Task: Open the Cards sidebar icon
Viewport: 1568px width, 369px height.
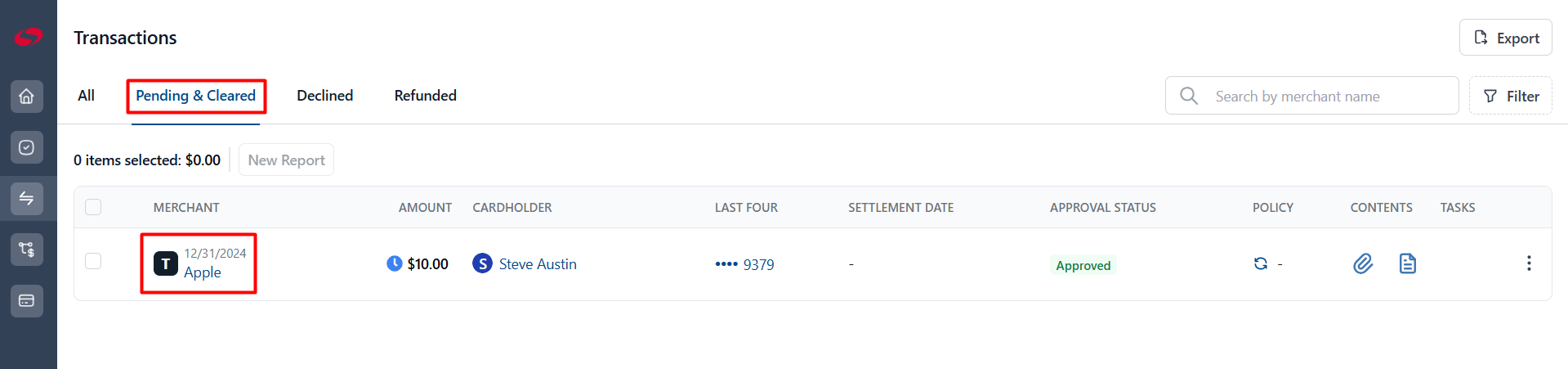Action: pyautogui.click(x=26, y=300)
